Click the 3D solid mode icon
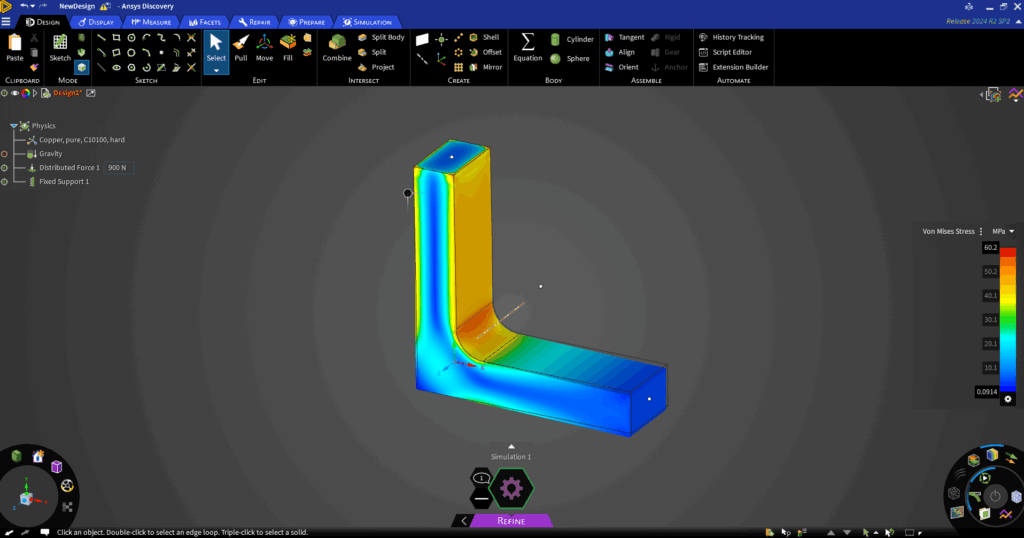Image resolution: width=1024 pixels, height=538 pixels. click(82, 67)
